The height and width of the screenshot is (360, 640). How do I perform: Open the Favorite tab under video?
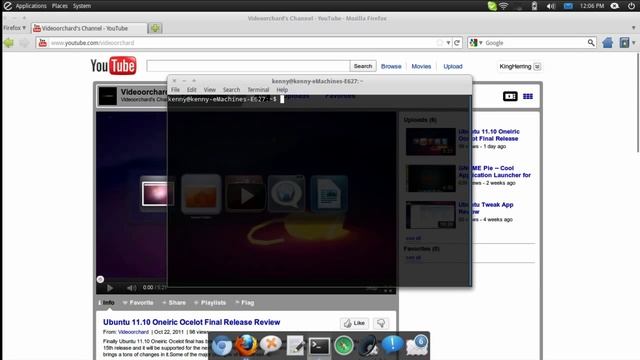pos(138,303)
